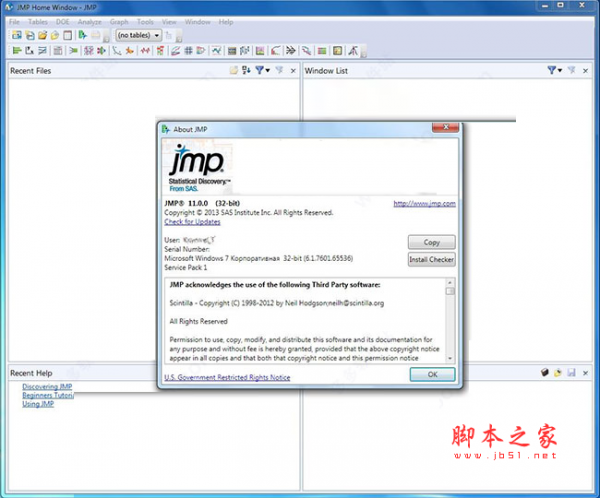The height and width of the screenshot is (498, 600).
Task: Click the Copy button
Action: click(432, 242)
